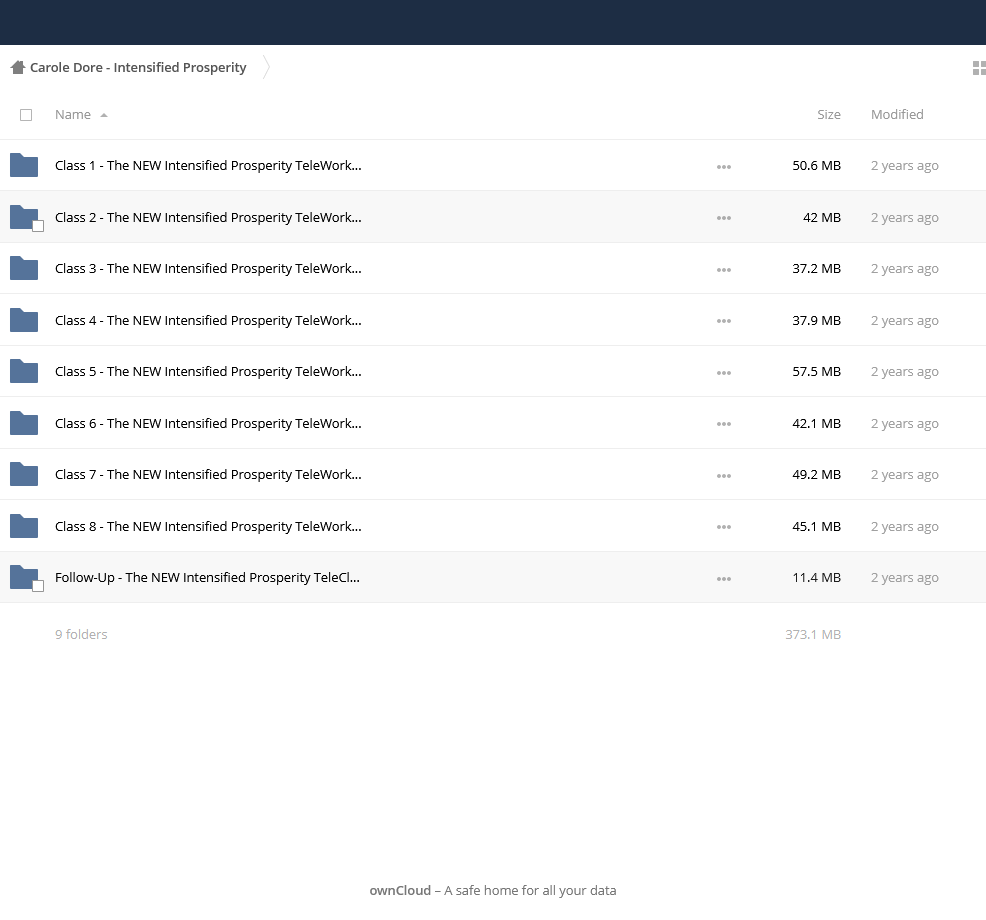Screen dimensions: 986x920
Task: Click the modified date of Class 1 row
Action: (x=904, y=165)
